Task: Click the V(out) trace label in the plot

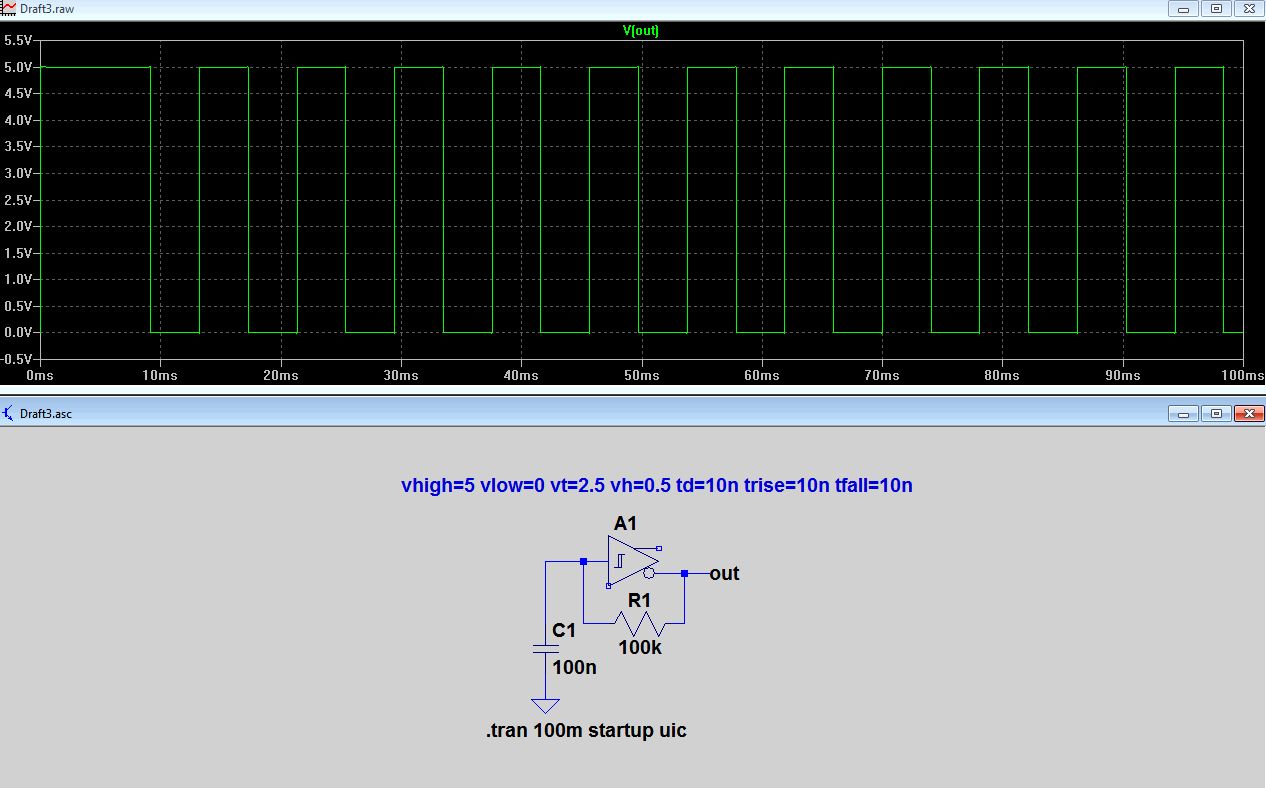Action: pos(641,31)
